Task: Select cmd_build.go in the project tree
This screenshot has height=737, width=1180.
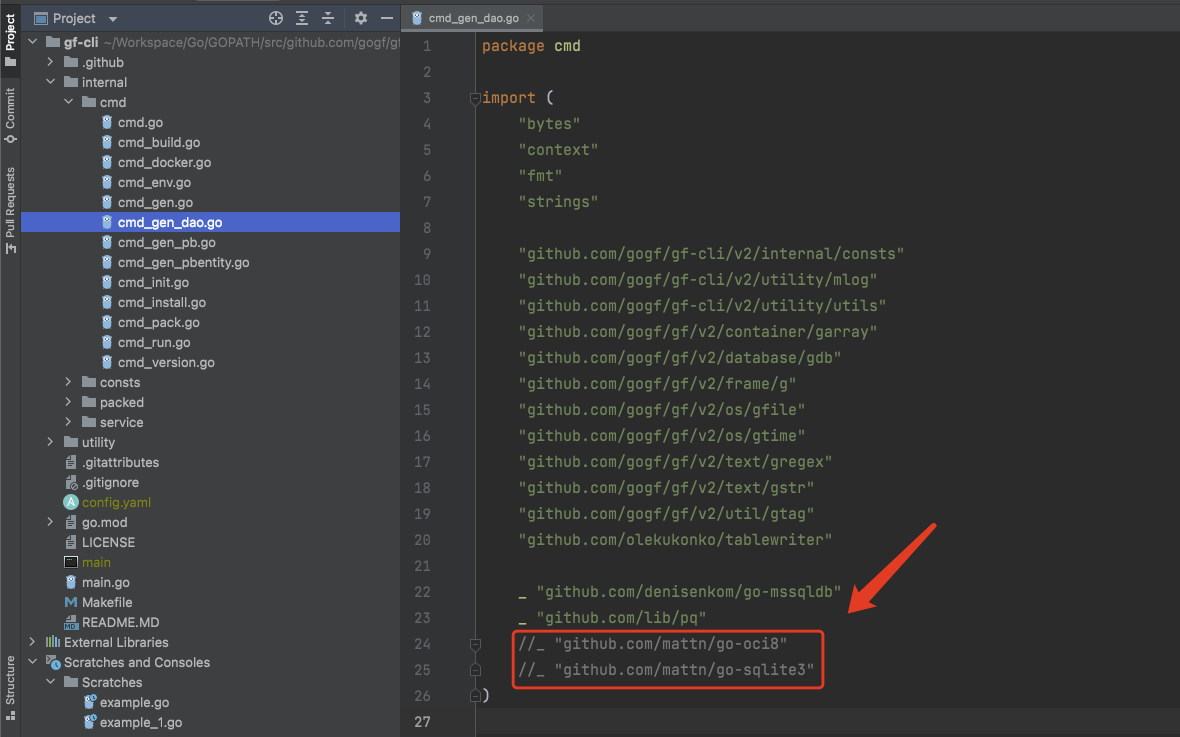Action: pyautogui.click(x=158, y=142)
